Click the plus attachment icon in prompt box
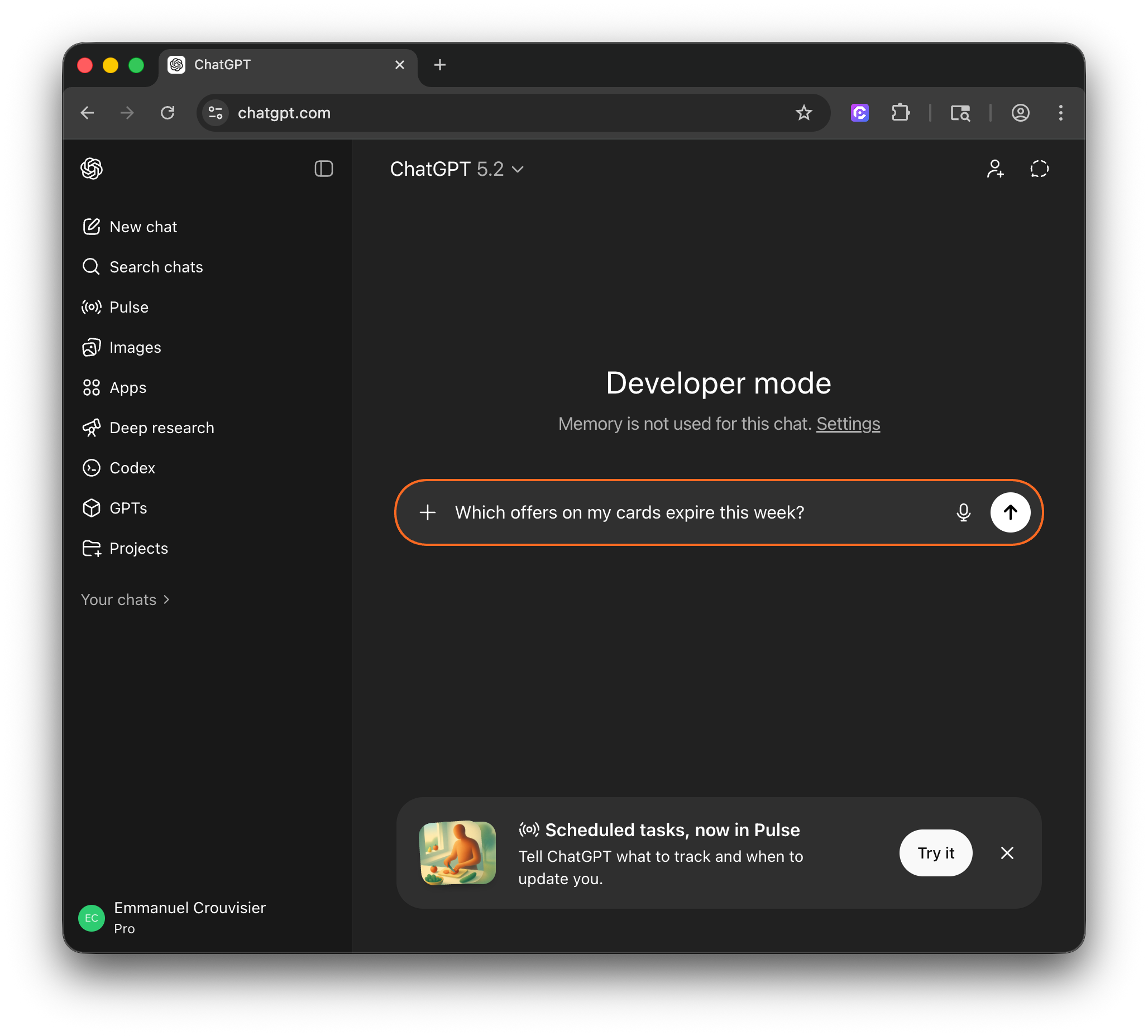The image size is (1148, 1036). coord(428,512)
